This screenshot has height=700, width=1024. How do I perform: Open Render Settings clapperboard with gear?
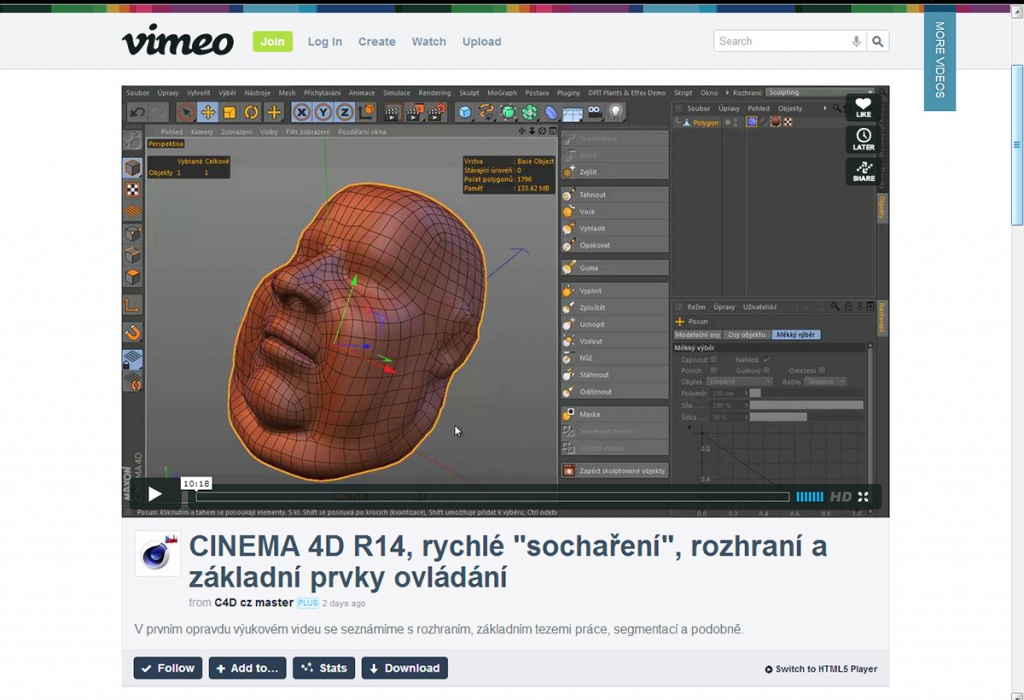tap(436, 112)
